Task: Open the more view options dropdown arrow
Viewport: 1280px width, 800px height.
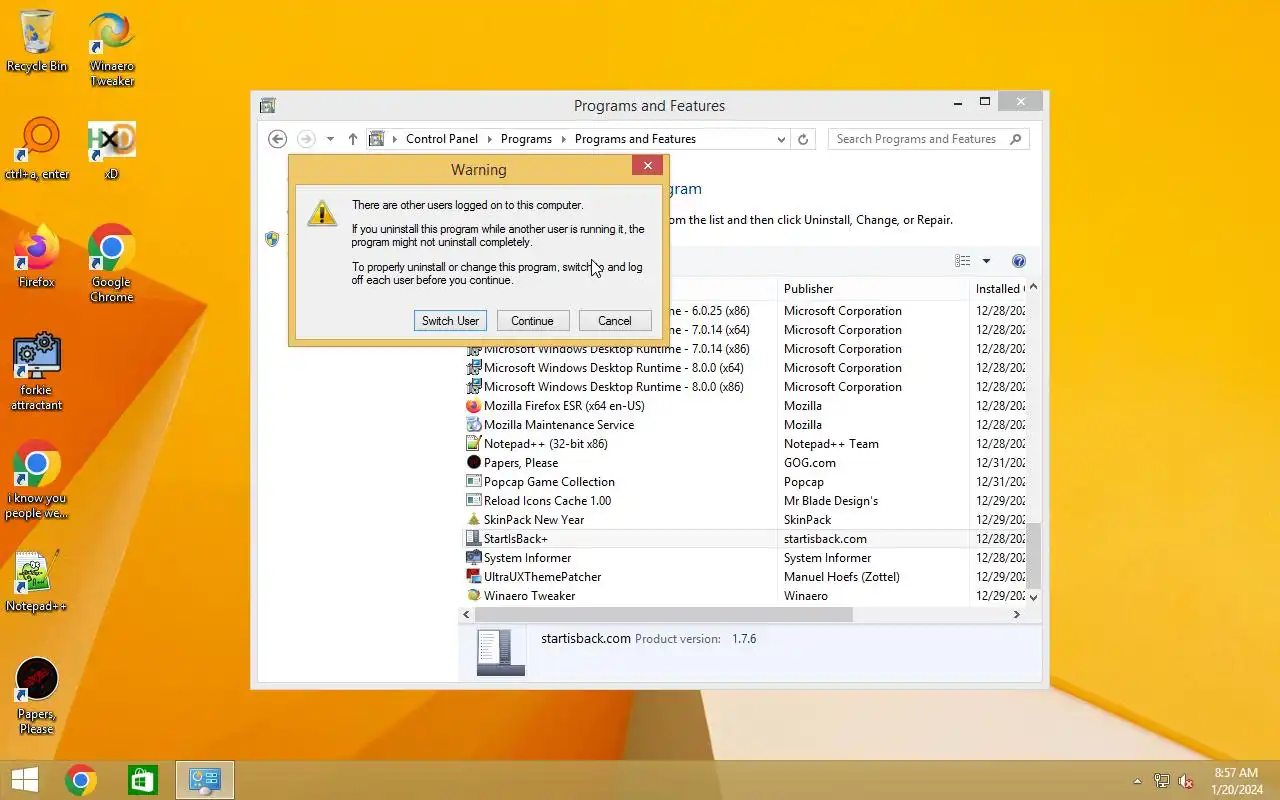Action: 986,261
